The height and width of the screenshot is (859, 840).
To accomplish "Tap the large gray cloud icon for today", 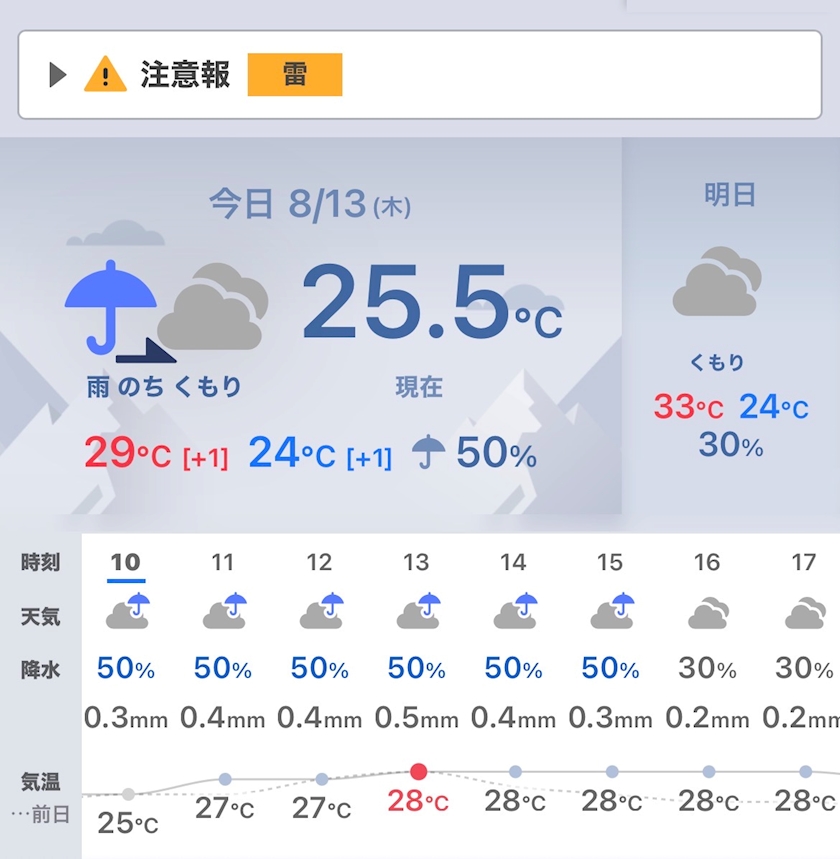I will [213, 307].
